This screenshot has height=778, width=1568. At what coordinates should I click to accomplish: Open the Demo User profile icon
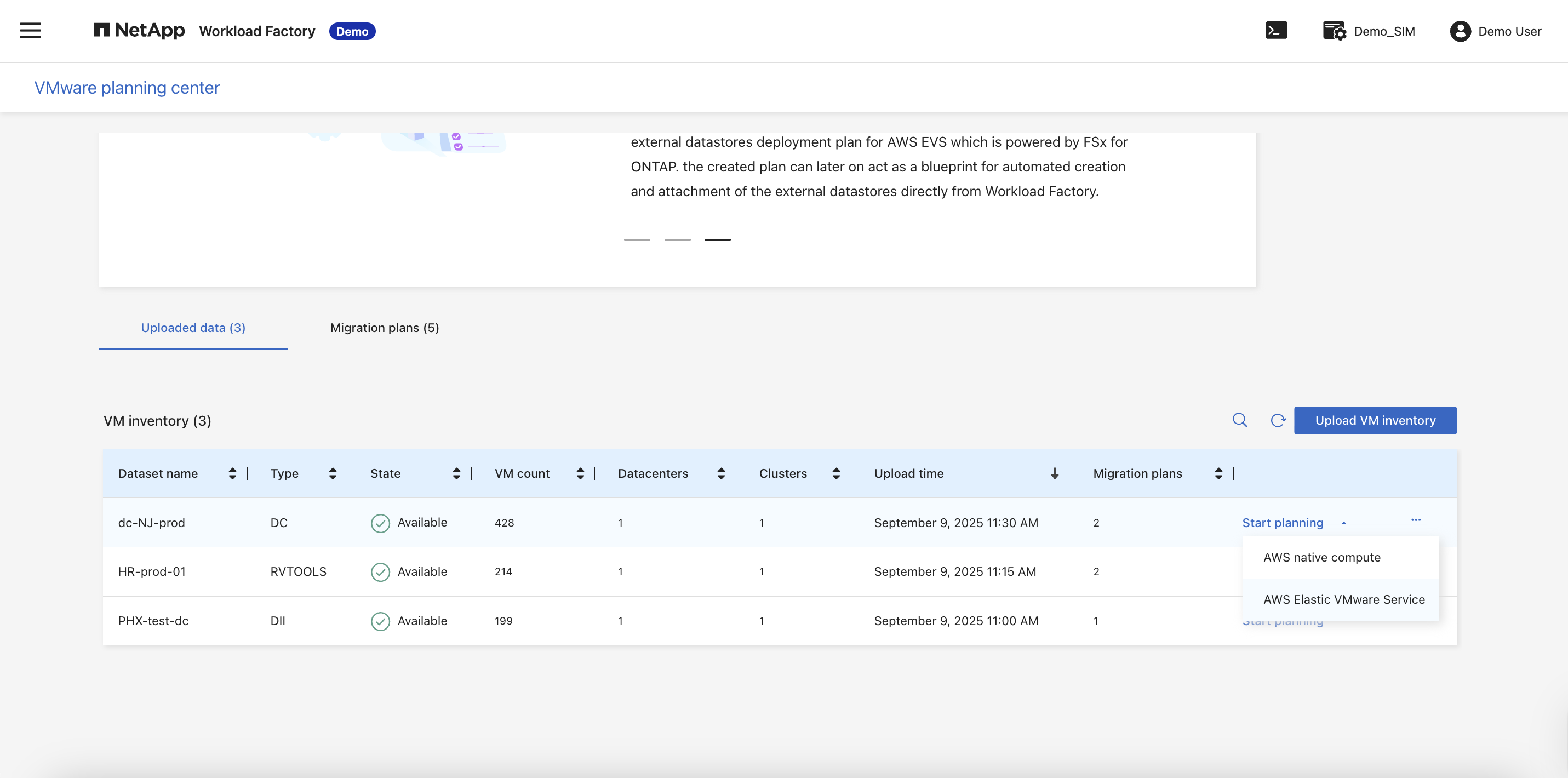tap(1460, 31)
